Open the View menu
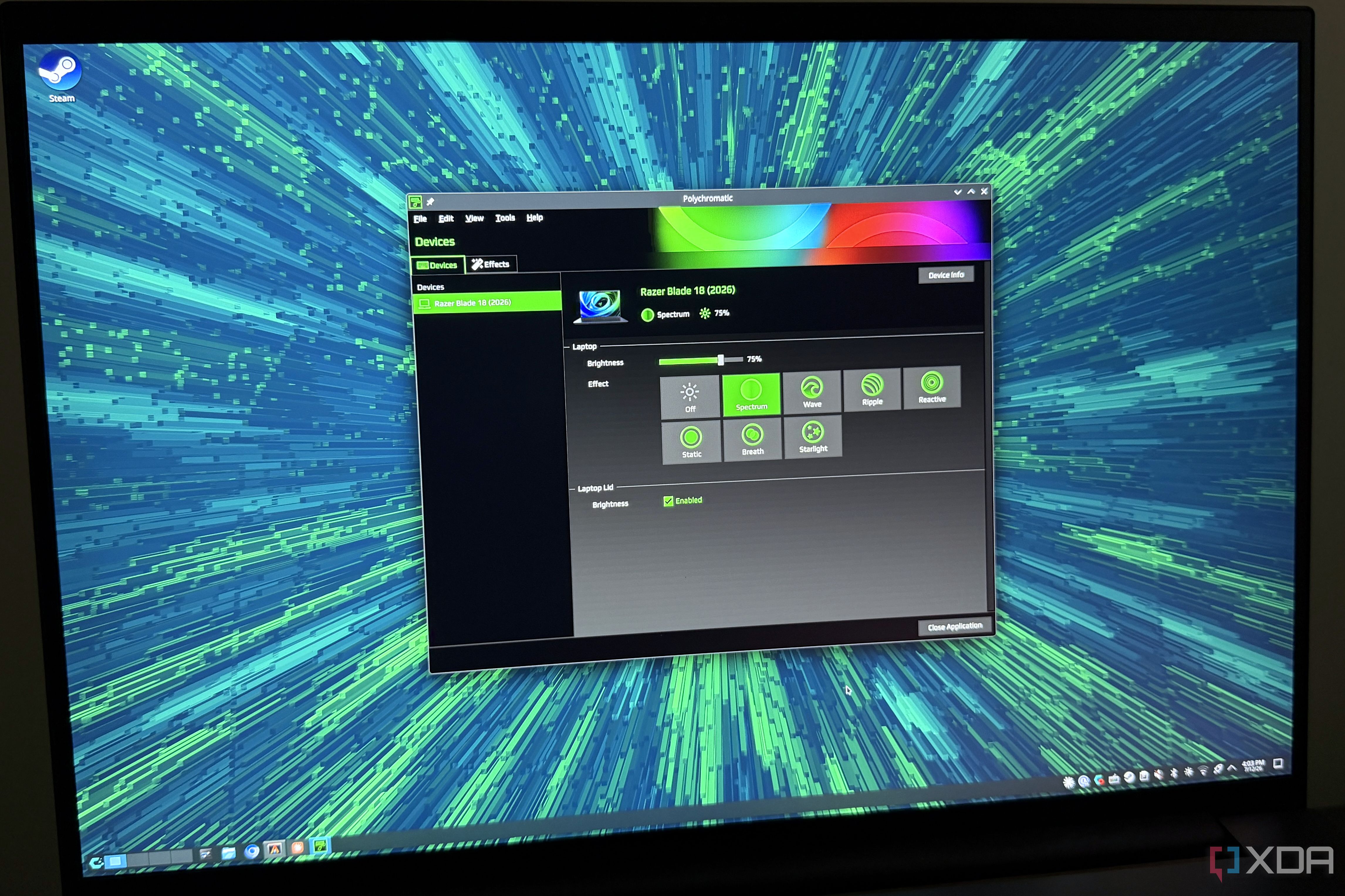The height and width of the screenshot is (896, 1345). pyautogui.click(x=474, y=218)
